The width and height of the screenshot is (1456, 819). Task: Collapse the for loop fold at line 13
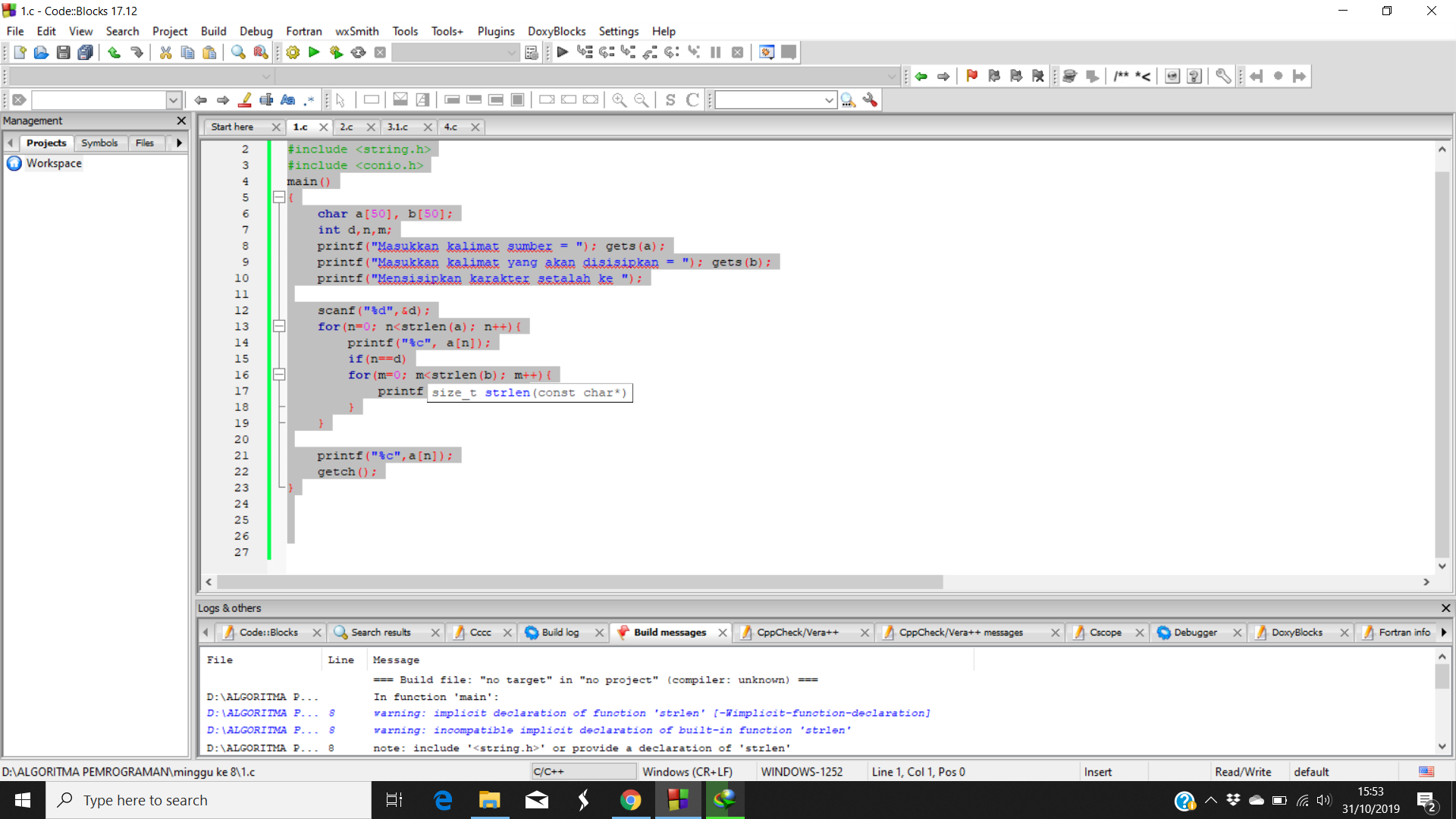pyautogui.click(x=279, y=327)
